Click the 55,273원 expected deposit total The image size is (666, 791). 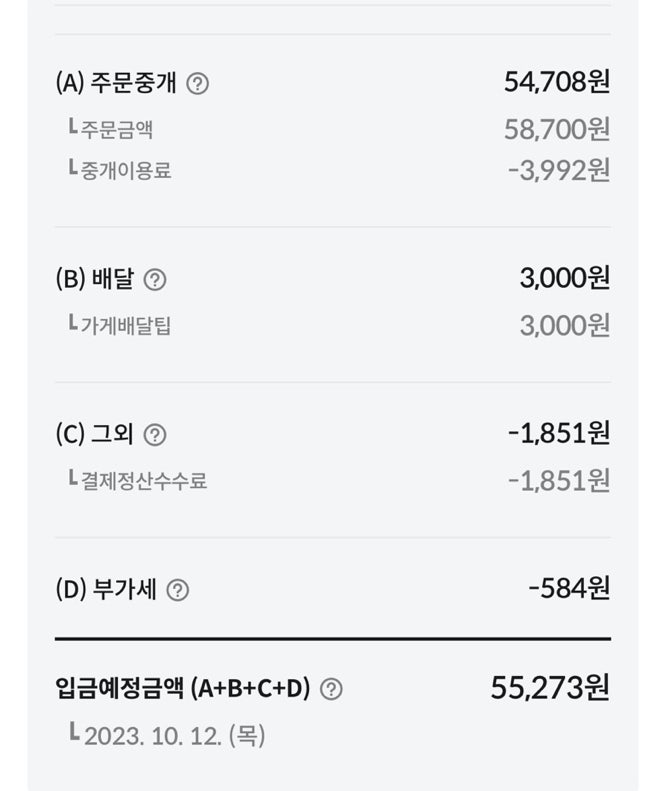[x=549, y=687]
